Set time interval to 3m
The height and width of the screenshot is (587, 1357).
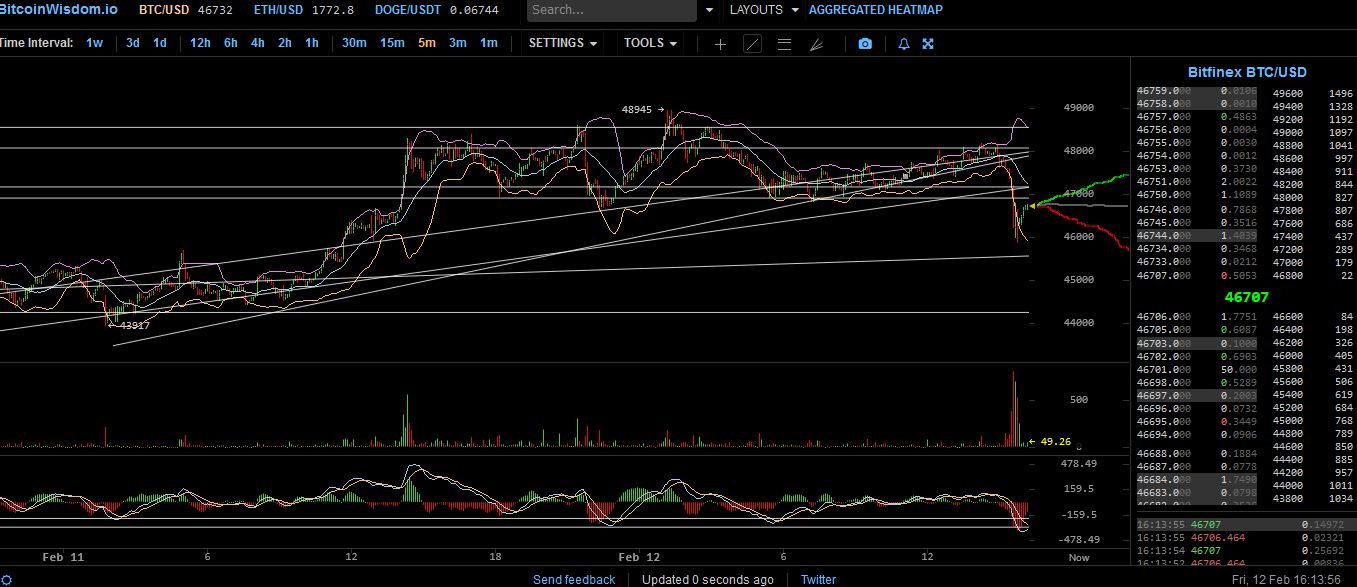click(x=457, y=43)
